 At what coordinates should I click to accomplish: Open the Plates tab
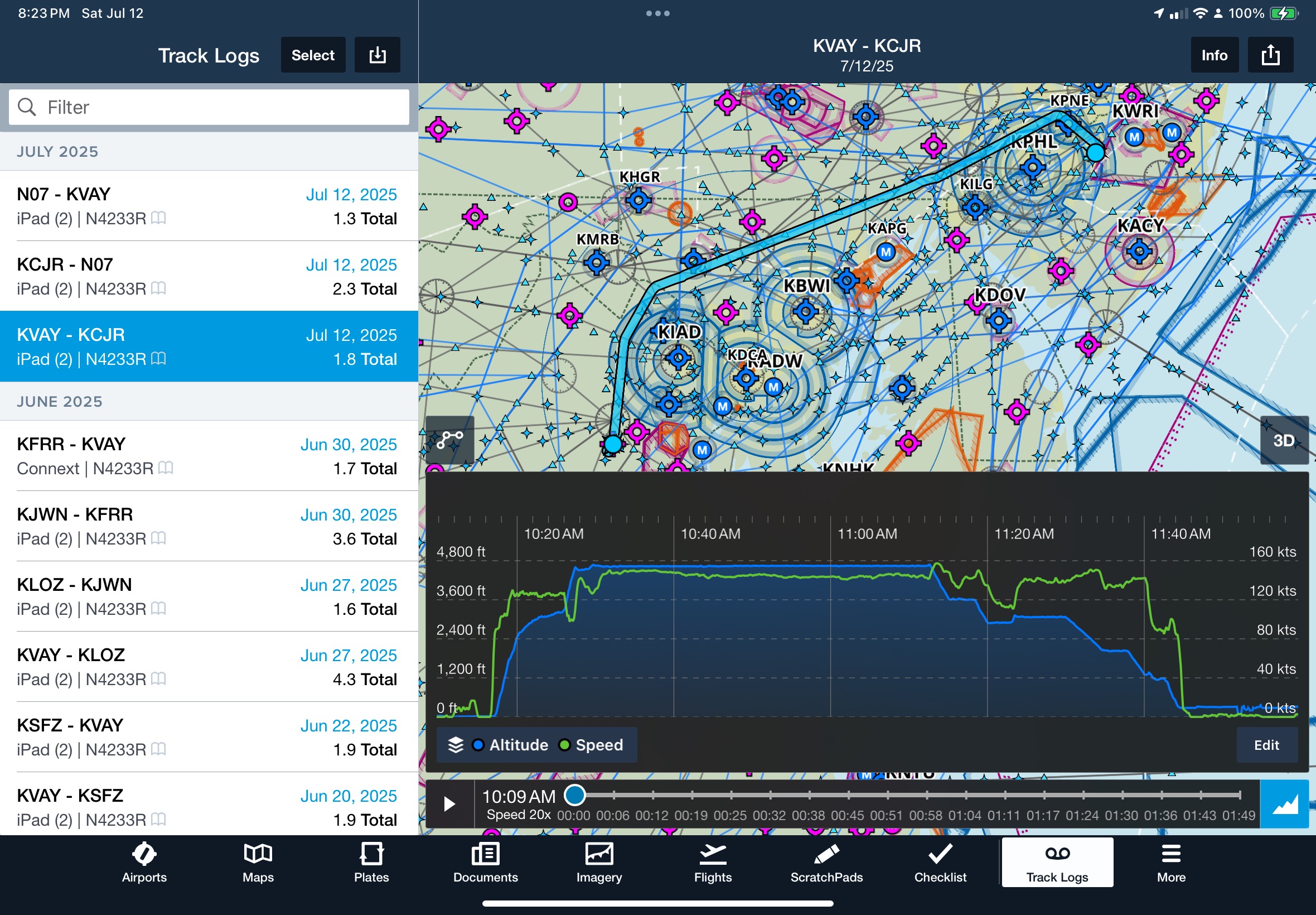pos(371,863)
